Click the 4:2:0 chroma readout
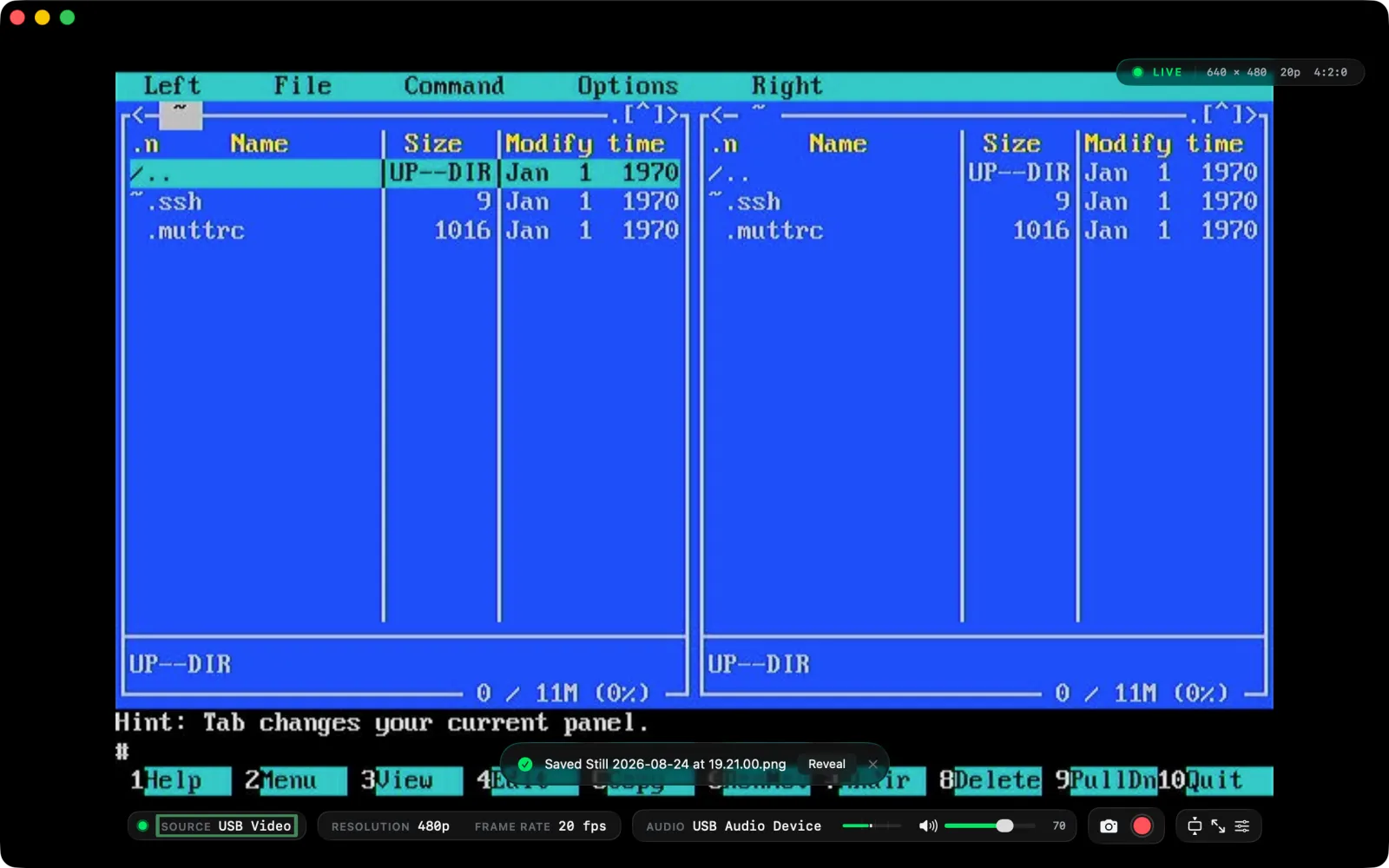 click(x=1331, y=72)
